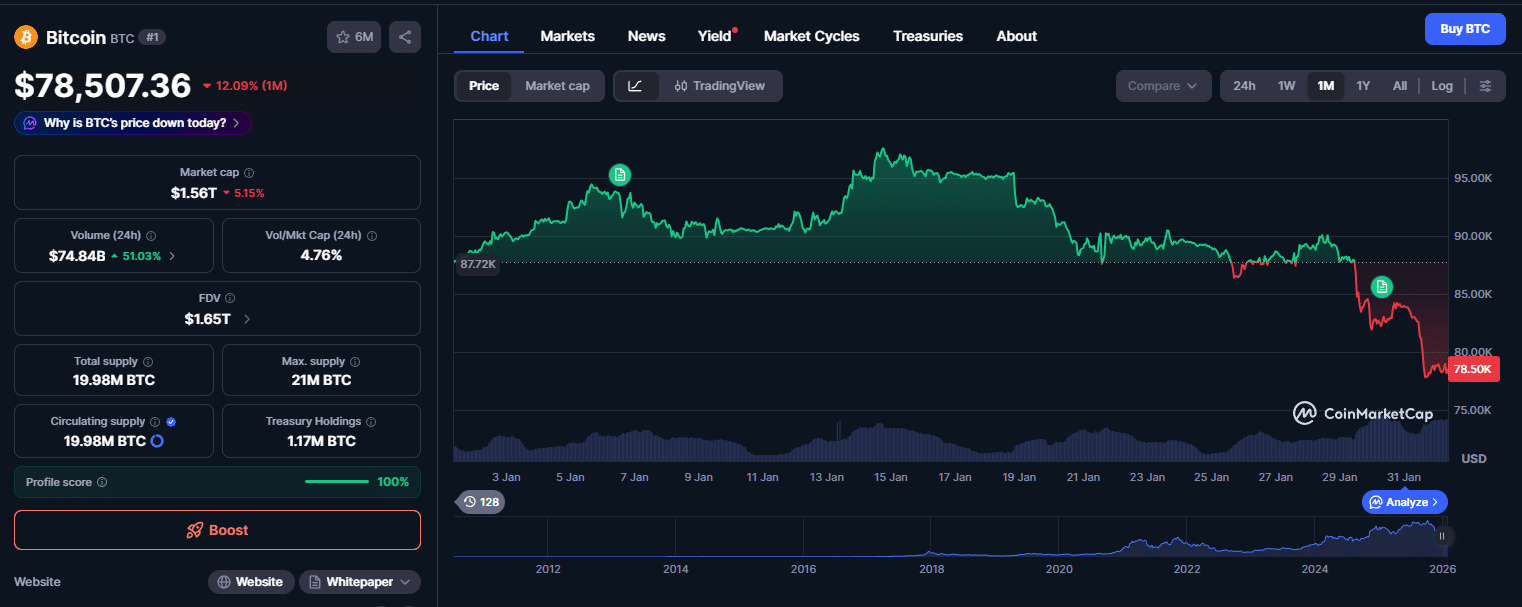Click the CoinMarketCap logo watermark

tap(1362, 413)
